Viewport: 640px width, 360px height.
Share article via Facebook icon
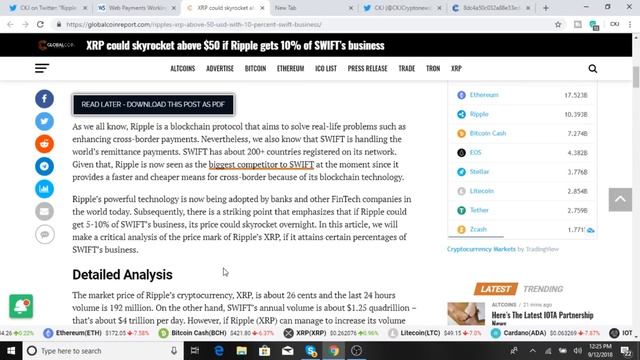coord(44,99)
